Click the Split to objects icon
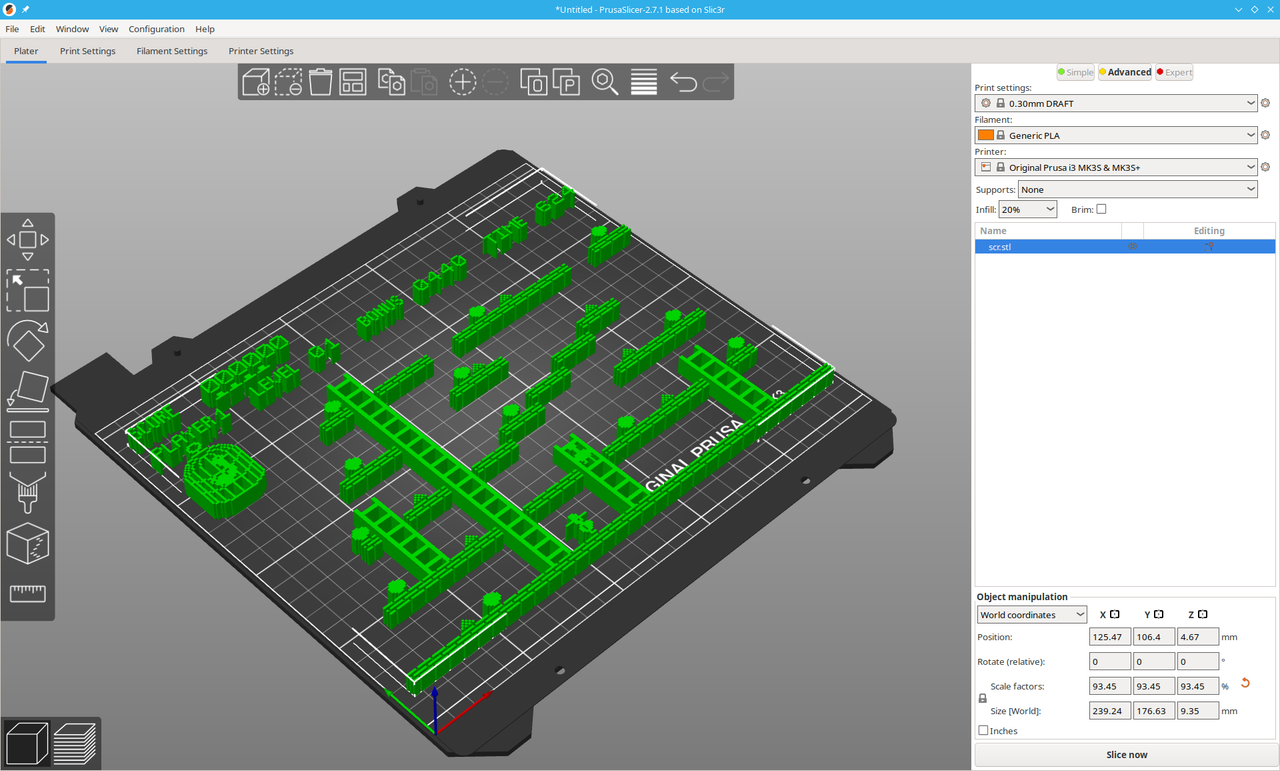 pos(534,82)
